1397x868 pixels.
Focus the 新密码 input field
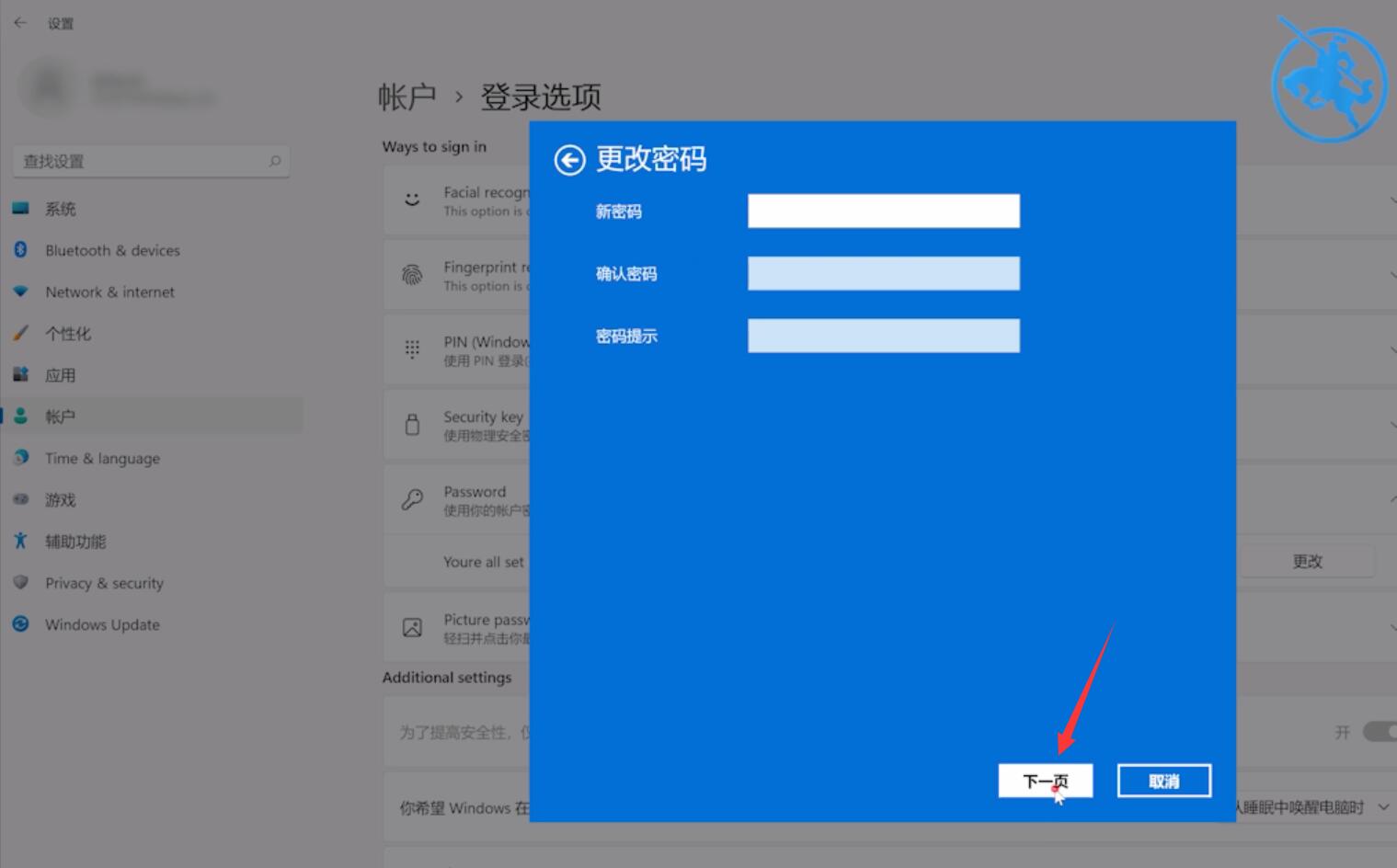[884, 211]
